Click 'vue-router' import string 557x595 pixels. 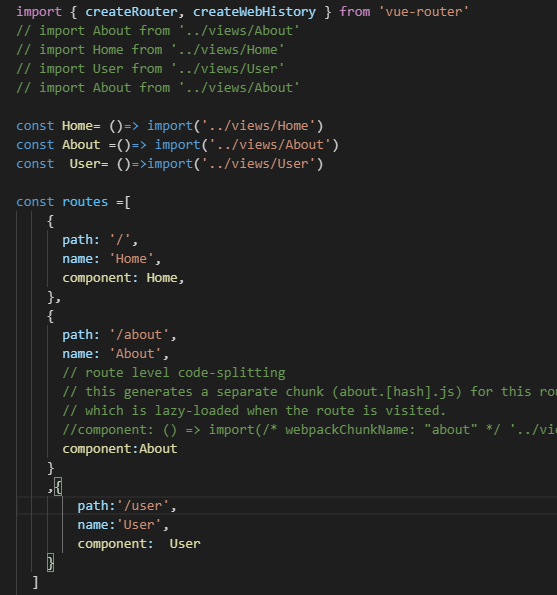point(423,12)
